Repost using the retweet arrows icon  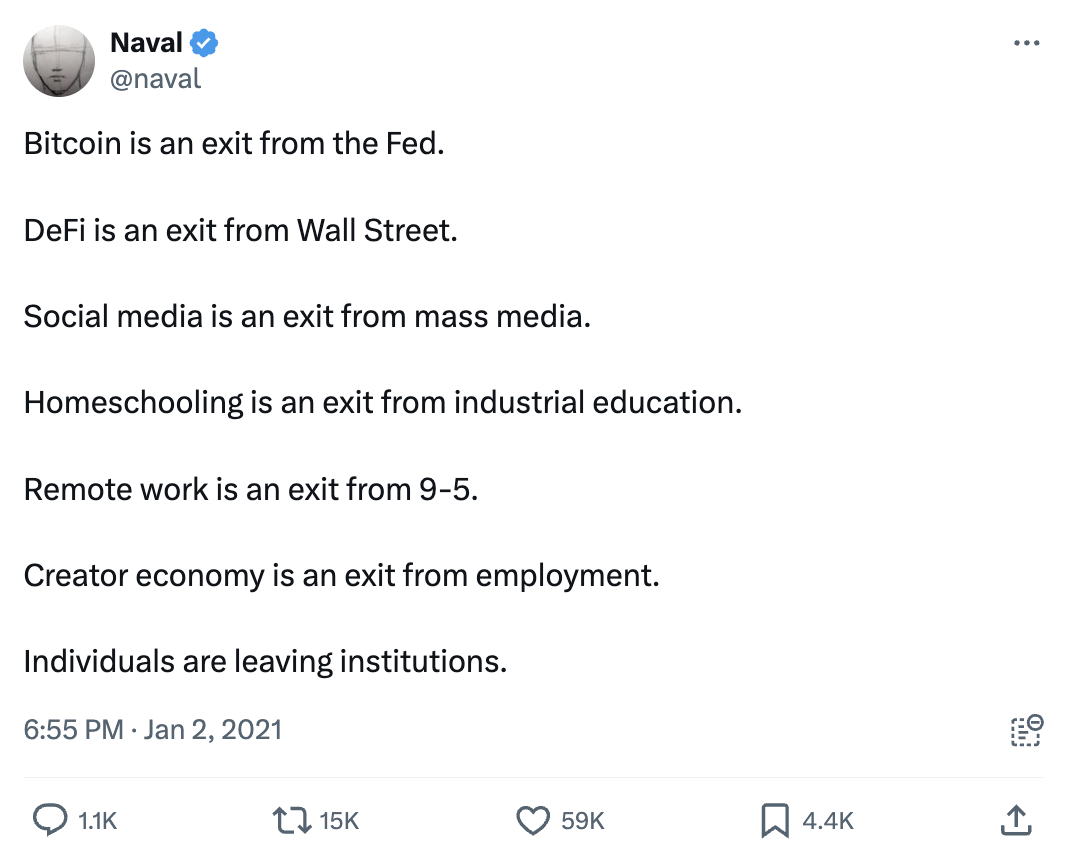point(291,820)
